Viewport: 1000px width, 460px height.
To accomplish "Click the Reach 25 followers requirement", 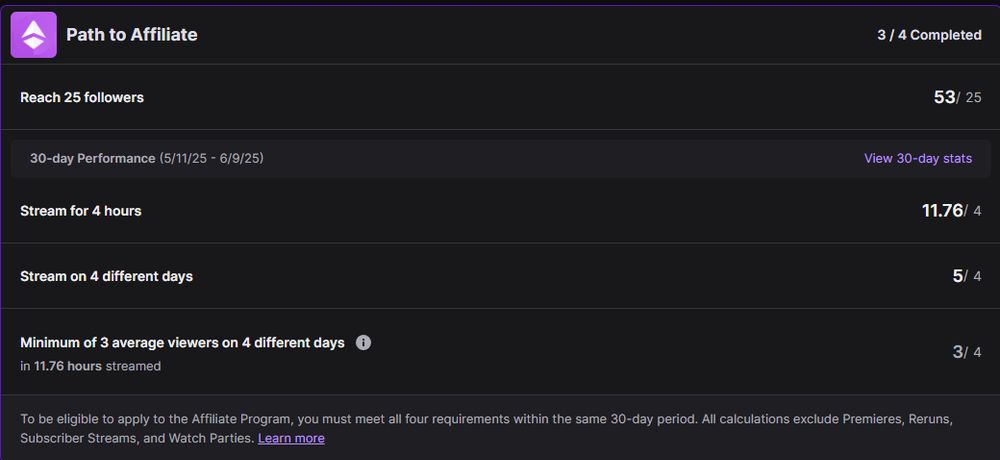I will [82, 97].
